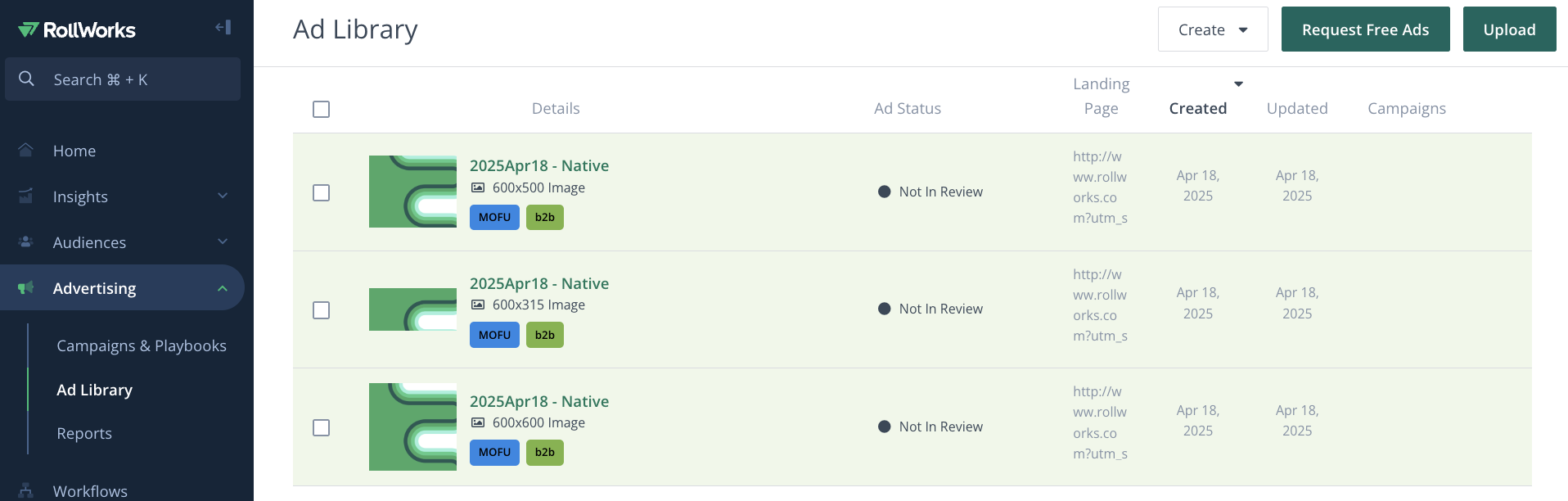Click the image icon beside 600x500 Image
The width and height of the screenshot is (1568, 501).
(x=478, y=187)
